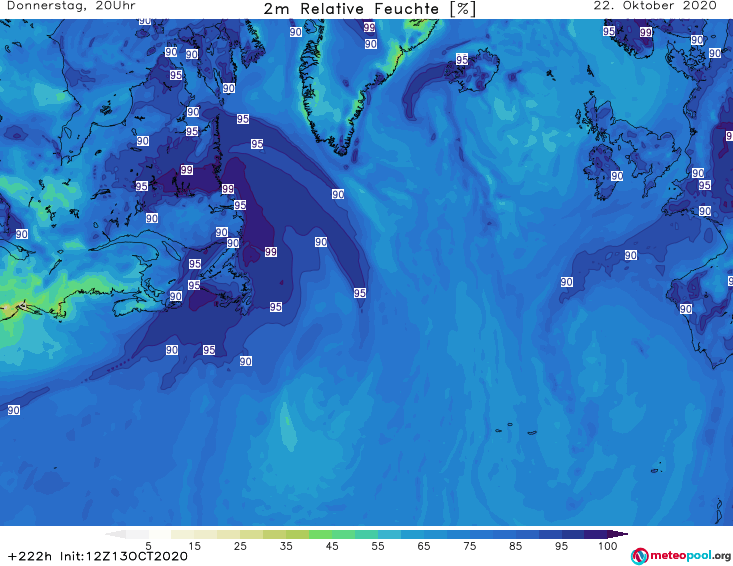733x566 pixels.
Task: Click the '+222h Init:12Z13OCT2020' run label
Action: (x=98, y=556)
